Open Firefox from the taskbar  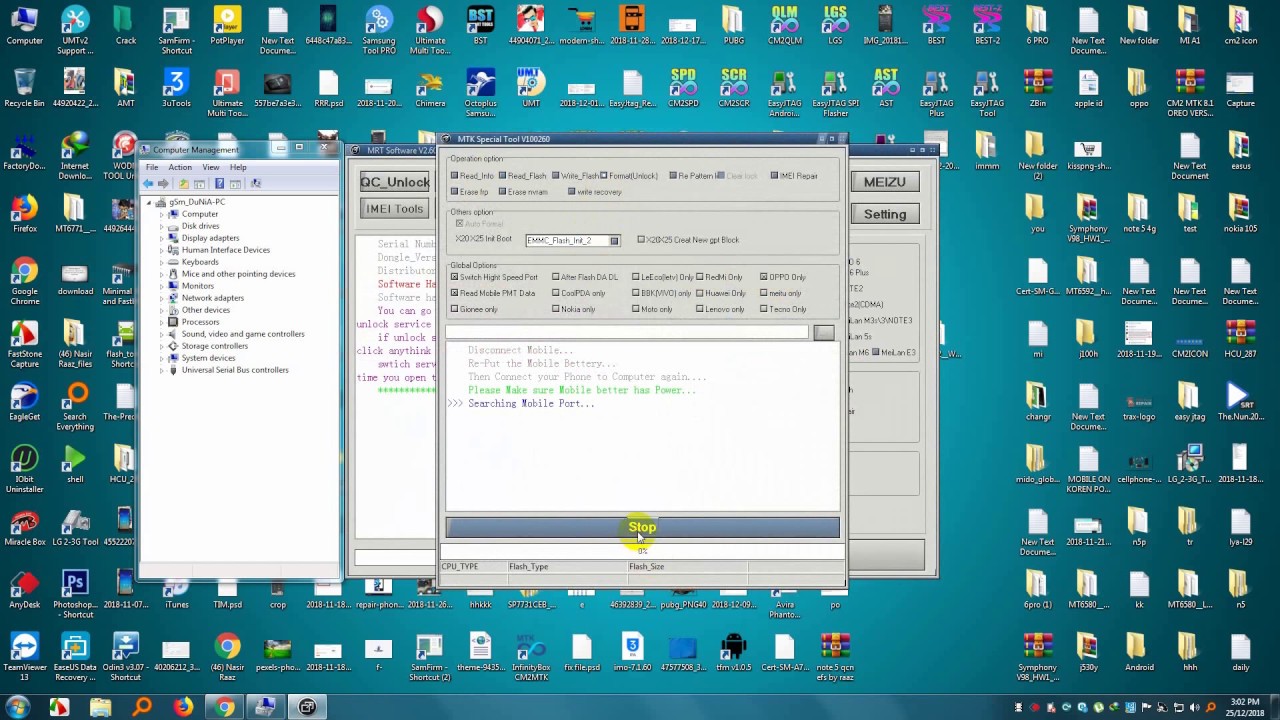point(183,707)
